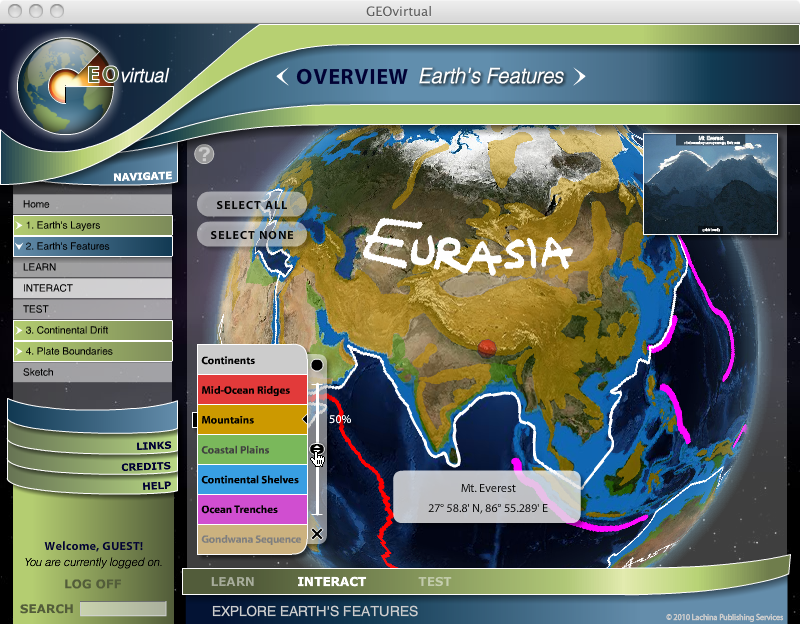Switch to the LEARN bottom tab
Viewport: 800px width, 624px height.
click(x=233, y=582)
